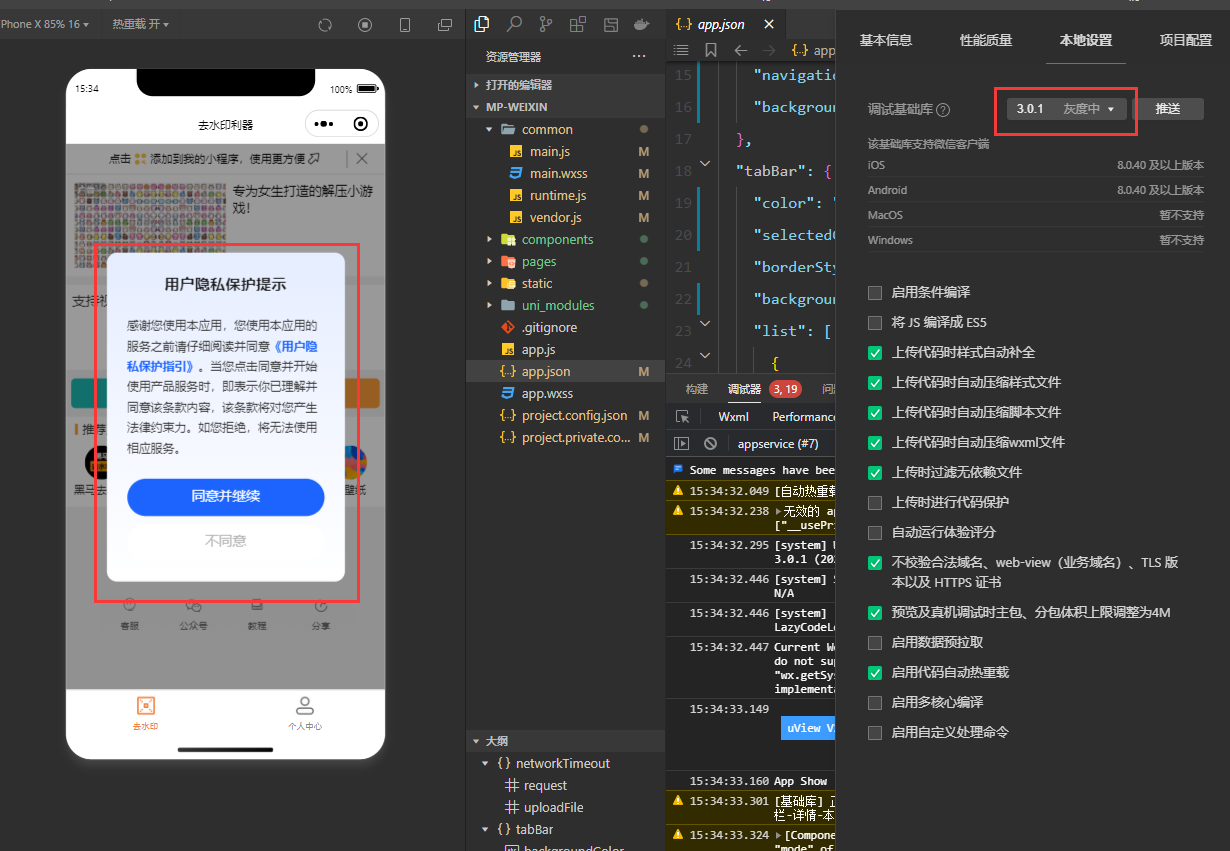
Task: Click the simulator refresh icon
Action: 325,24
